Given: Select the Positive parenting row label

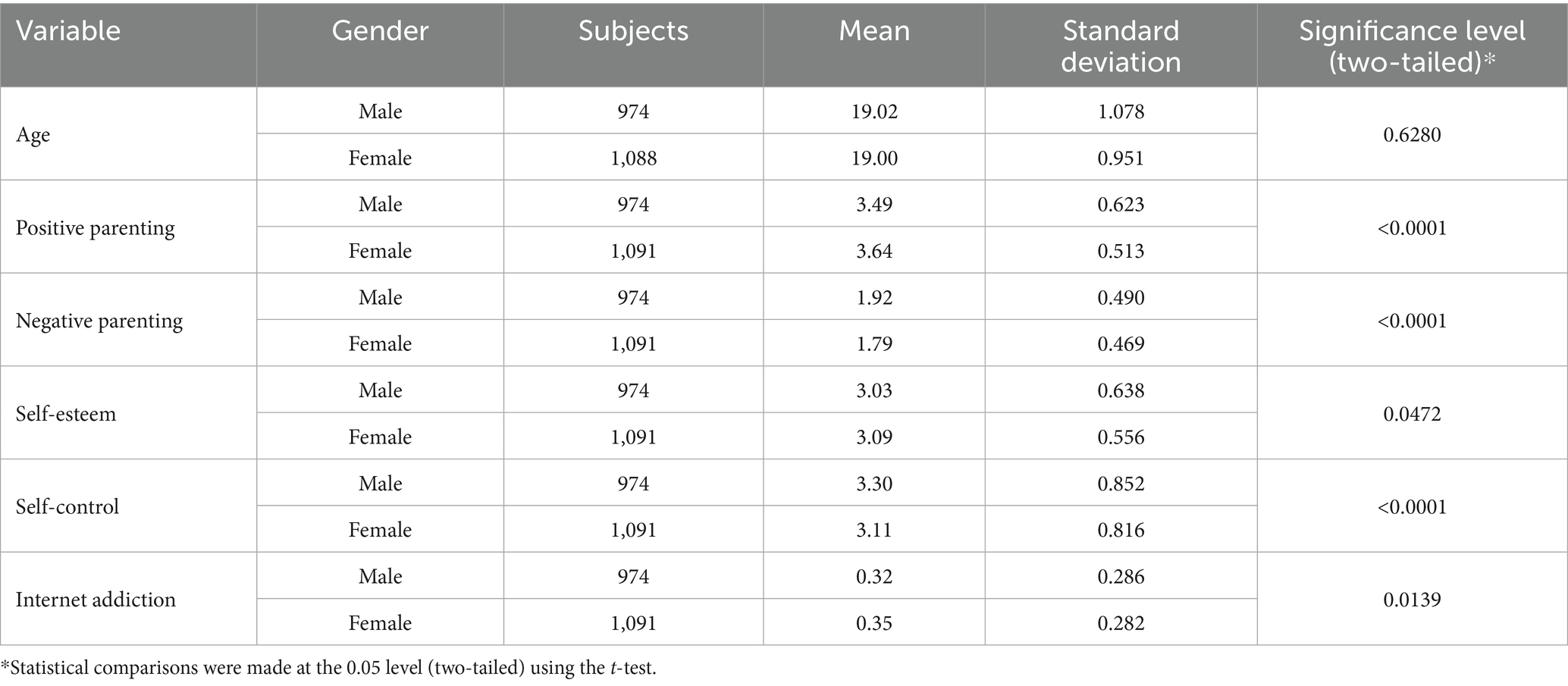Looking at the screenshot, I should pyautogui.click(x=96, y=228).
